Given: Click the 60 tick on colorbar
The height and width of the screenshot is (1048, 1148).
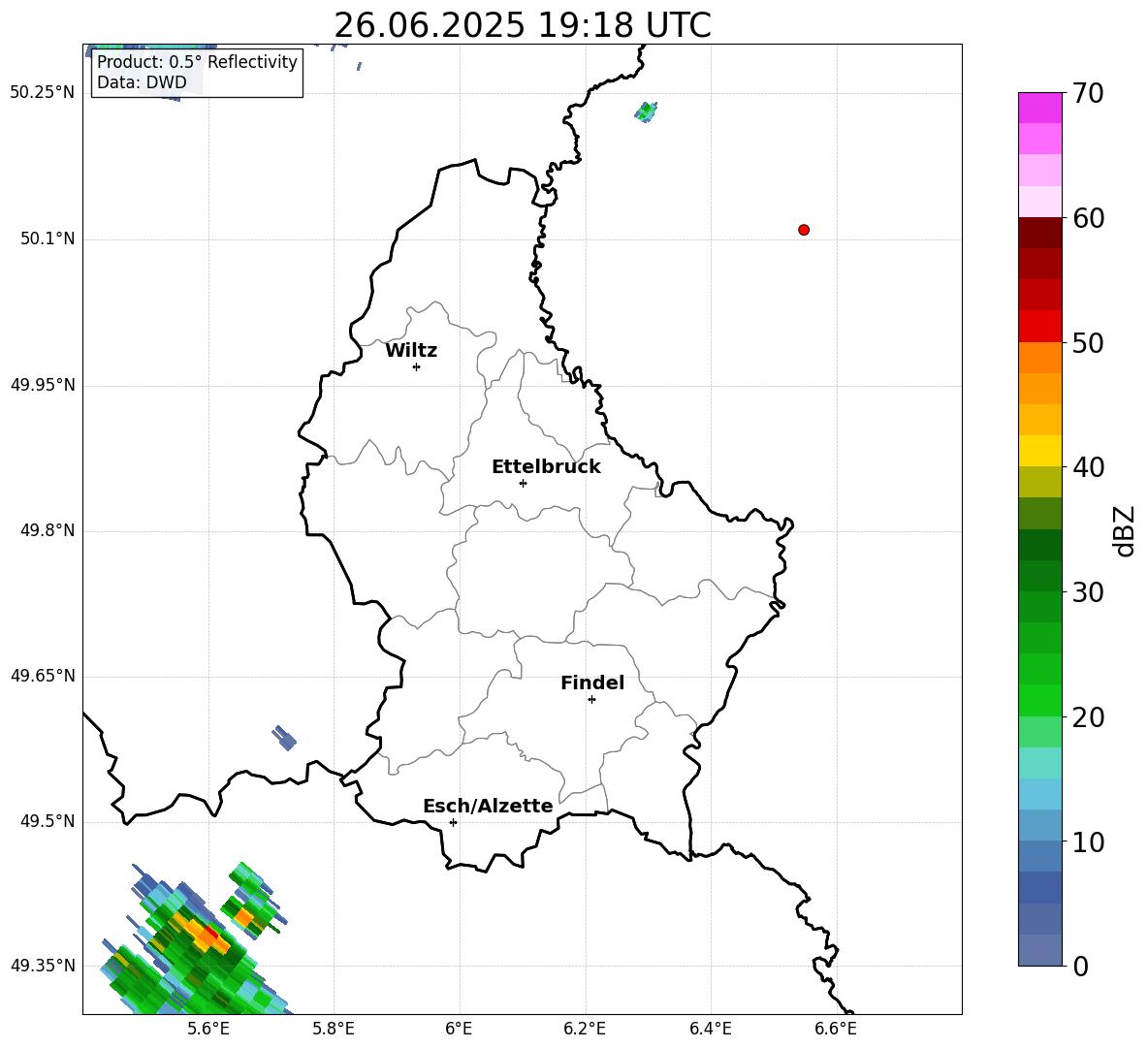Looking at the screenshot, I should coord(1087,218).
